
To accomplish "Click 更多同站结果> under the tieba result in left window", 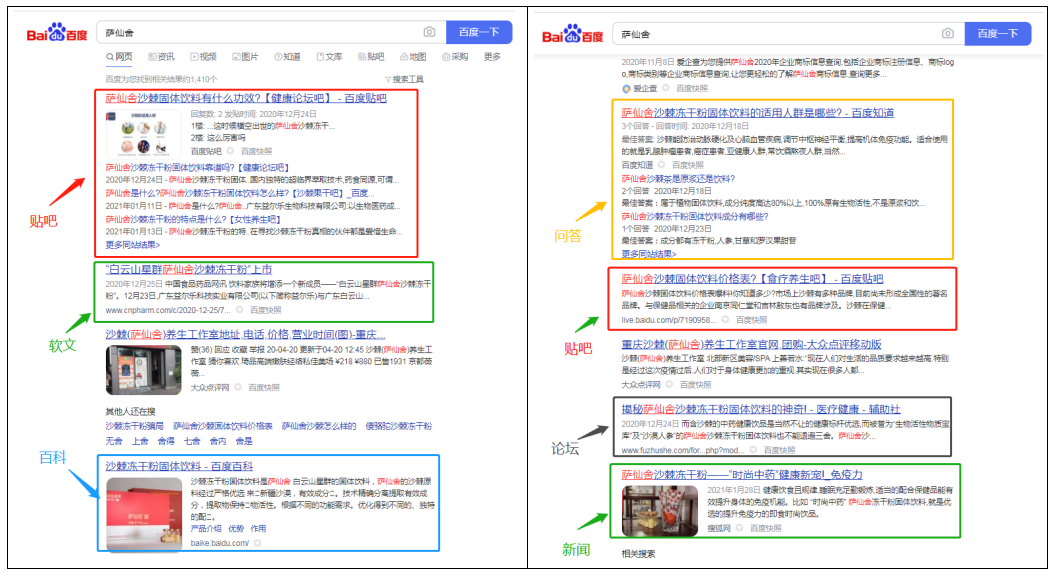I will pos(132,245).
